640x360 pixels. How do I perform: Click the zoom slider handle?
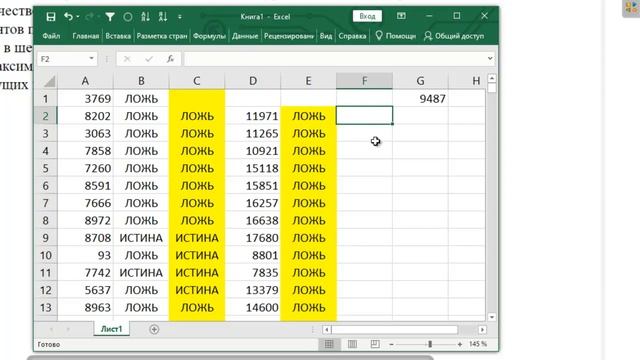pos(430,344)
